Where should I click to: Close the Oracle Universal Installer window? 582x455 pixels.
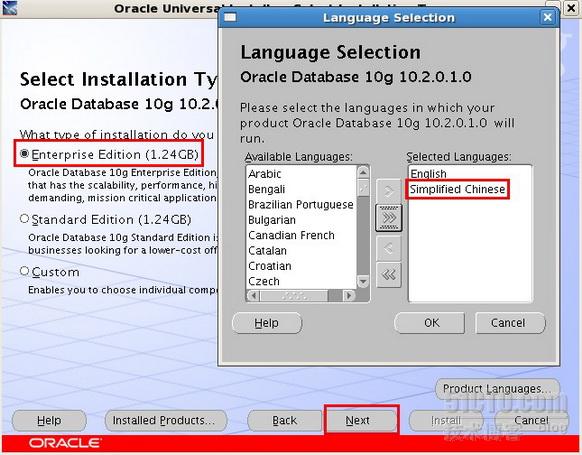tap(572, 8)
